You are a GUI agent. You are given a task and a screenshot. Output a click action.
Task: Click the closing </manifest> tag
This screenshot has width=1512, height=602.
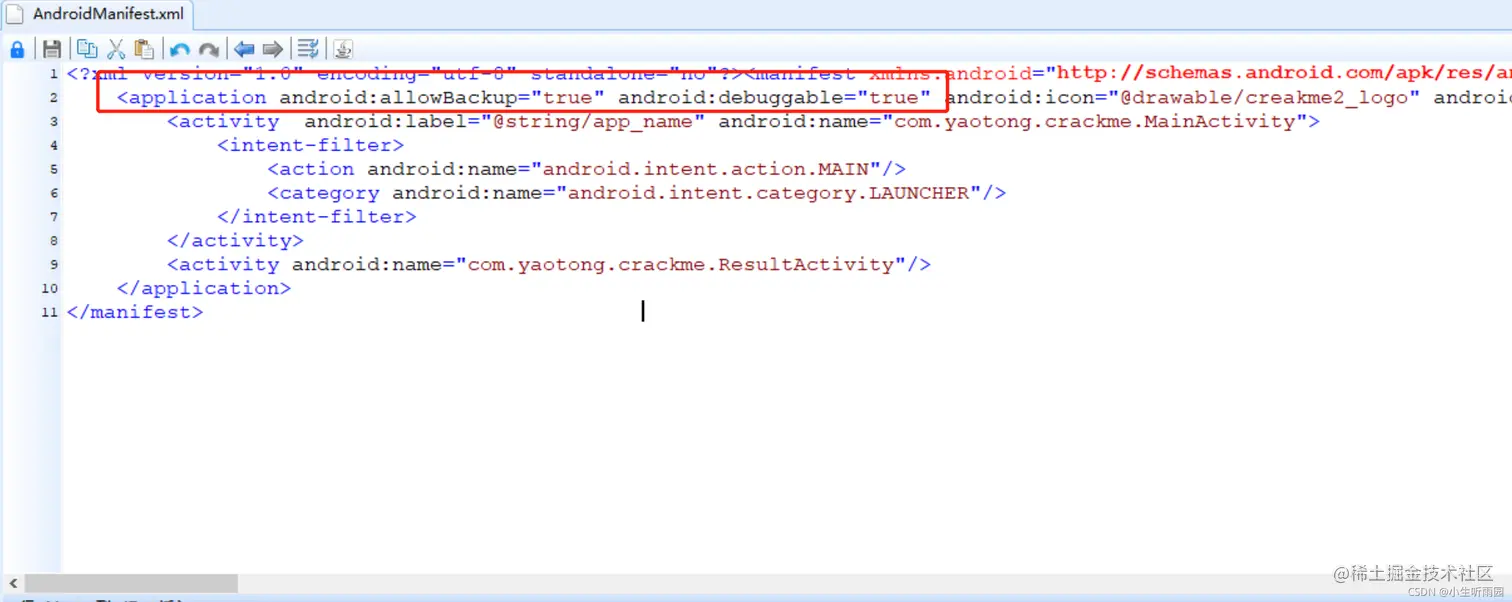(x=135, y=313)
